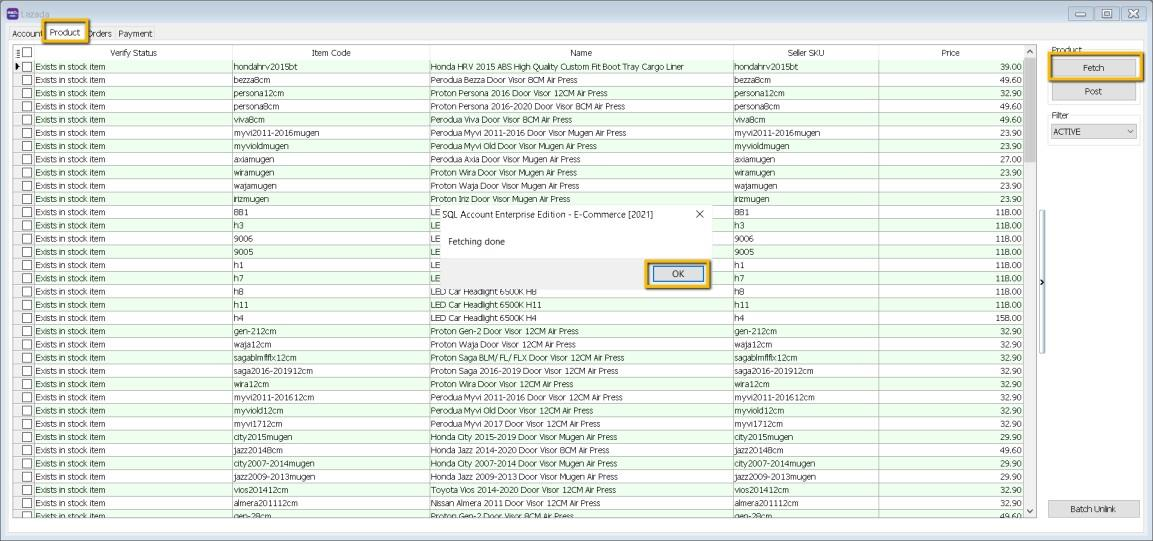This screenshot has width=1153, height=541.
Task: Click the Lazada app icon in title bar
Action: tap(11, 11)
